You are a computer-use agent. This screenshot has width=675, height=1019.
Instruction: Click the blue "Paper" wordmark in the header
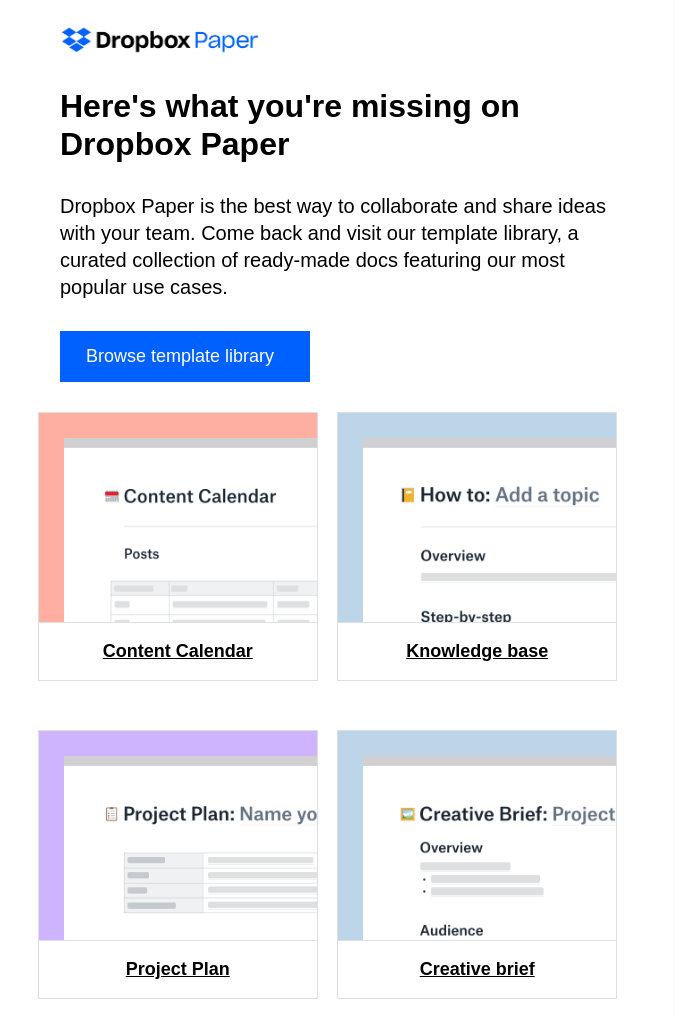click(227, 41)
